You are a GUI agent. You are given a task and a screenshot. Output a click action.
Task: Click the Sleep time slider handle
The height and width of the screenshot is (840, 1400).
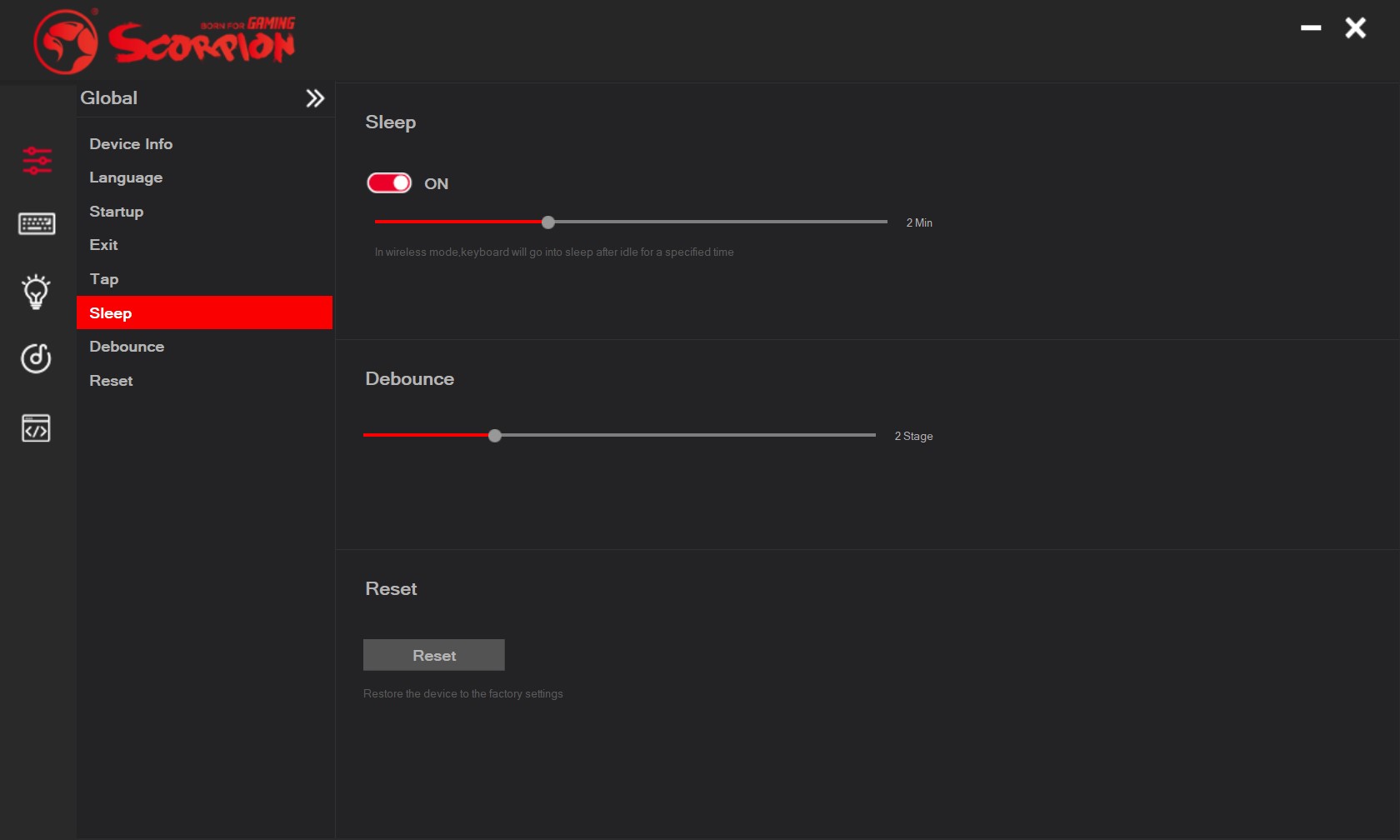click(x=548, y=222)
